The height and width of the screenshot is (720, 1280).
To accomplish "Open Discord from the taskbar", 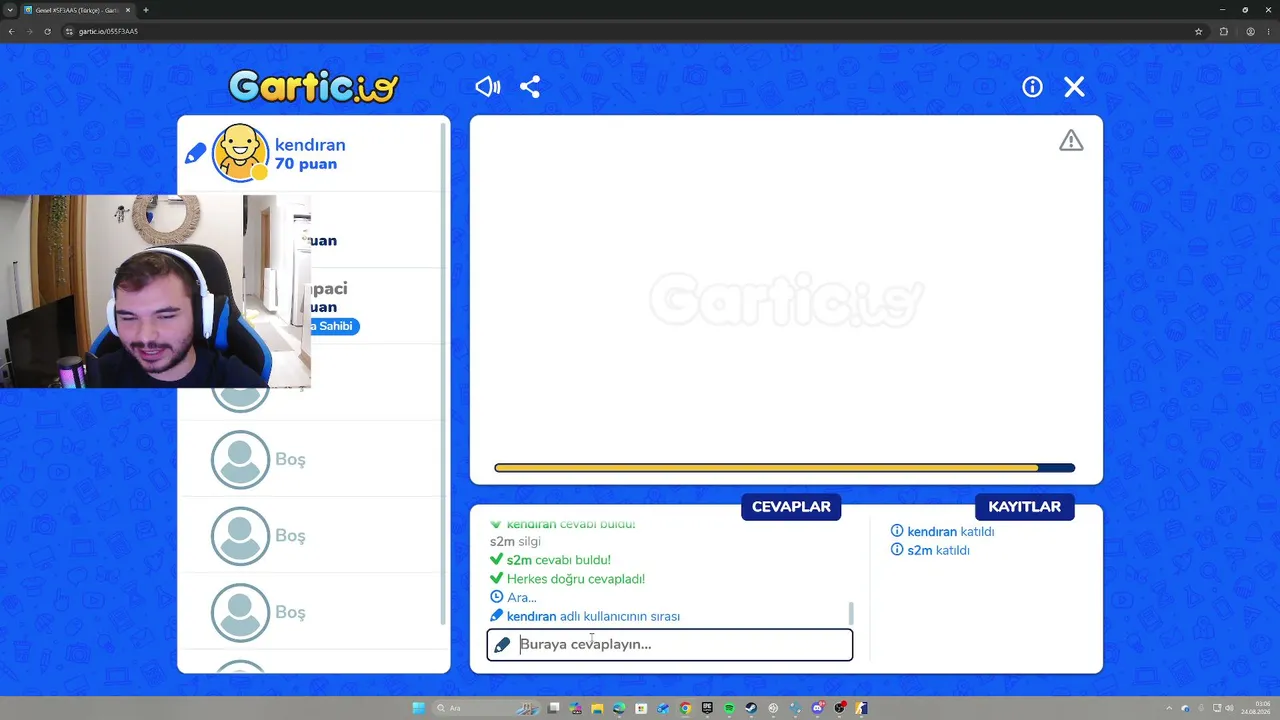I will 818,708.
